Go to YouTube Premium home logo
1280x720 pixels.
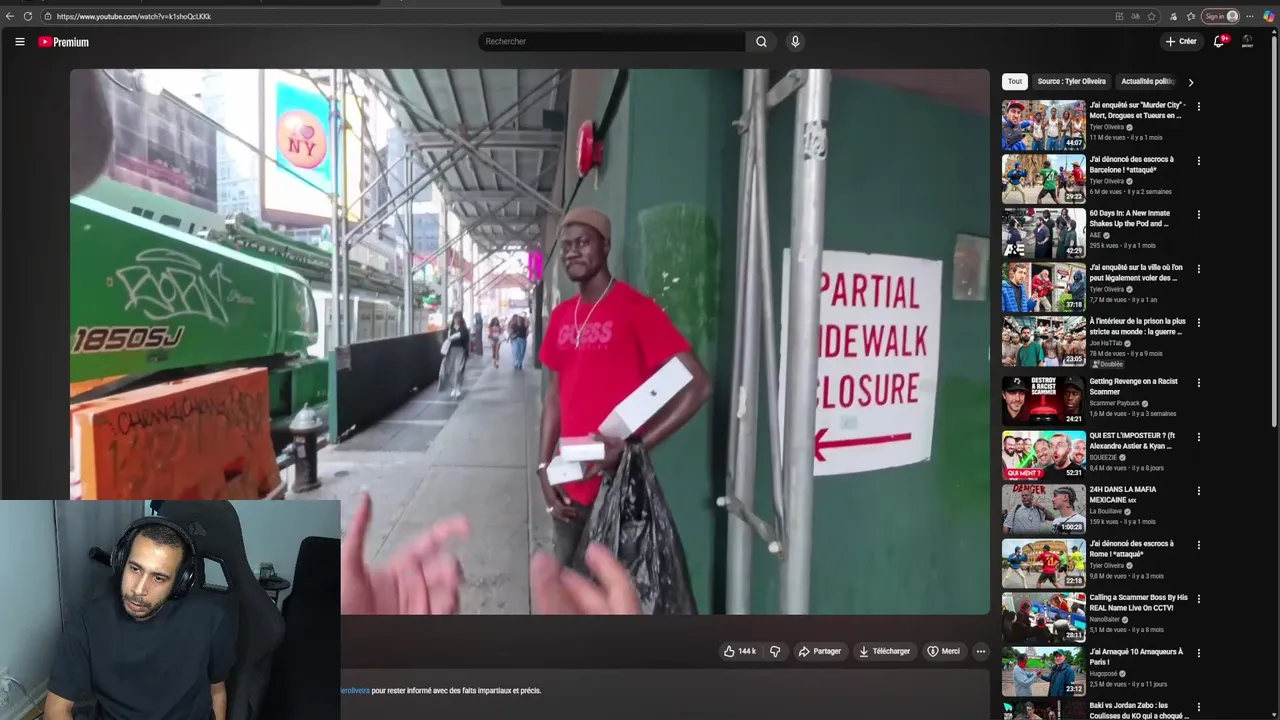[64, 42]
